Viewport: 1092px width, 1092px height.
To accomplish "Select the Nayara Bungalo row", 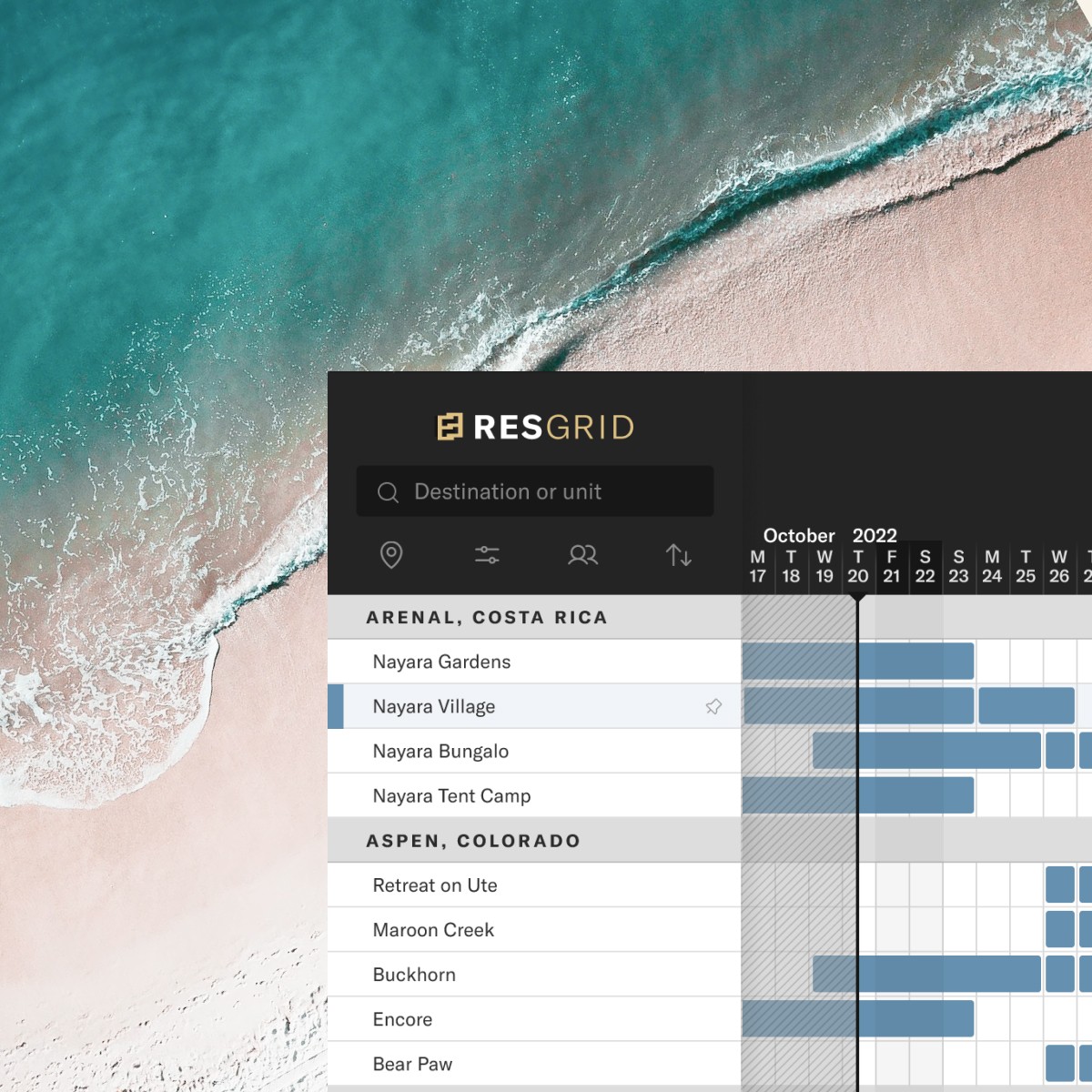I will point(534,751).
